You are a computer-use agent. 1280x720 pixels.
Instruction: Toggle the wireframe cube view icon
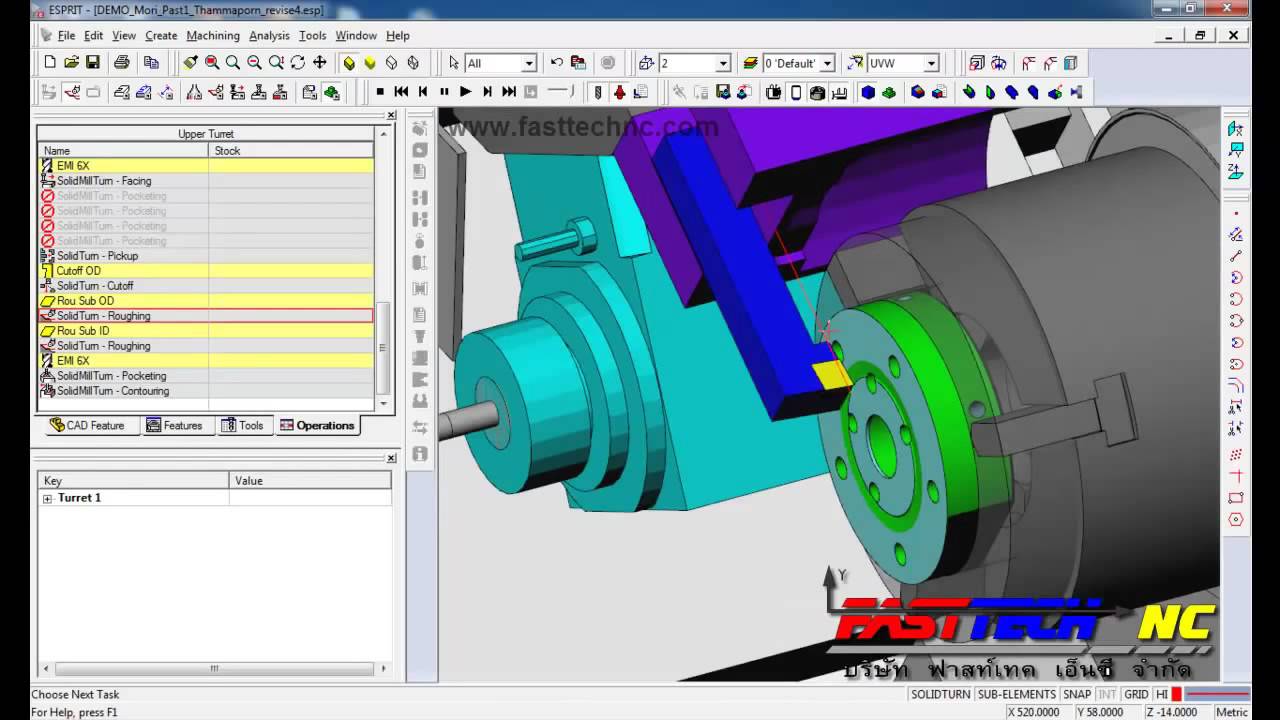391,62
